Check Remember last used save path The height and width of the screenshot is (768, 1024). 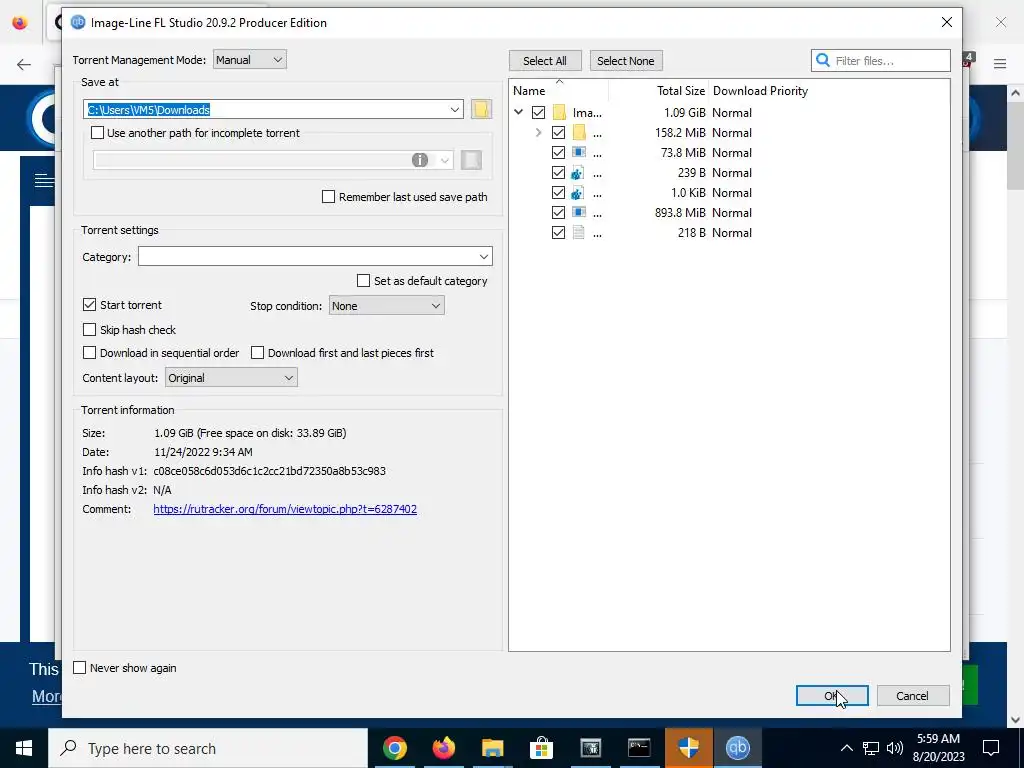coord(328,197)
